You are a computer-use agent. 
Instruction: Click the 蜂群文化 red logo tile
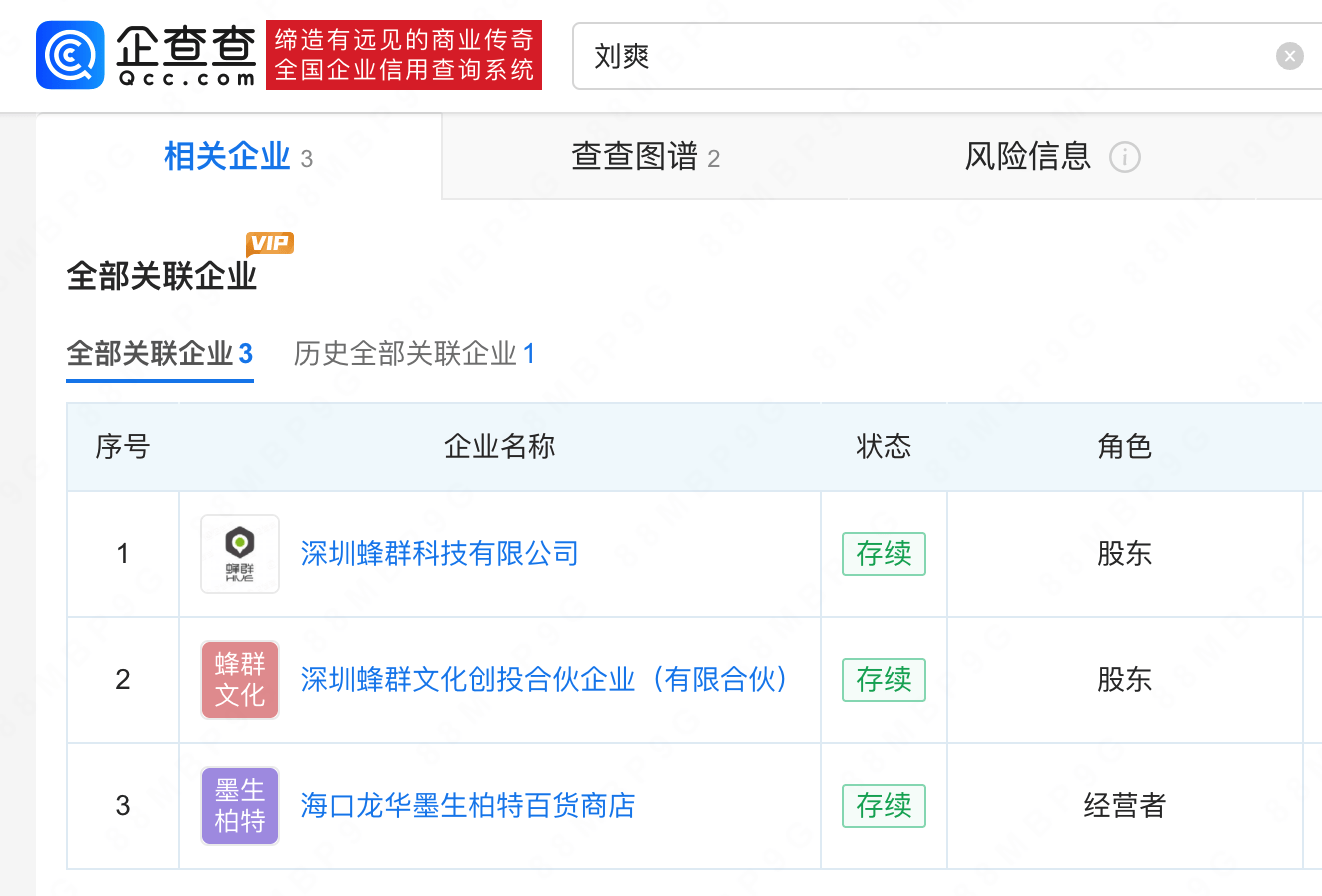[240, 680]
